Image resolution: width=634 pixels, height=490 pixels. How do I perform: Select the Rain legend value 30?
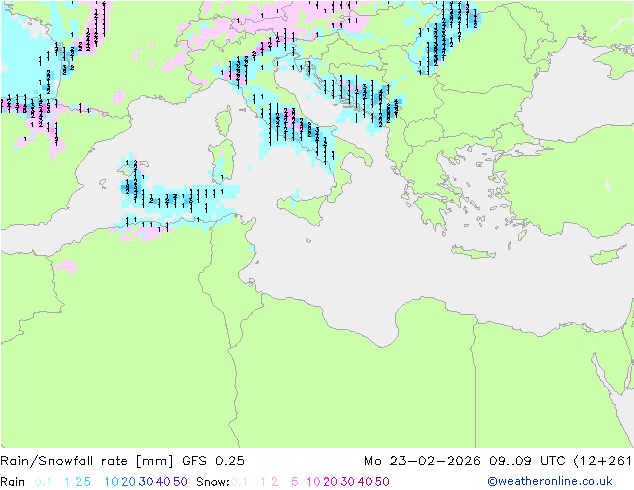pos(146,482)
